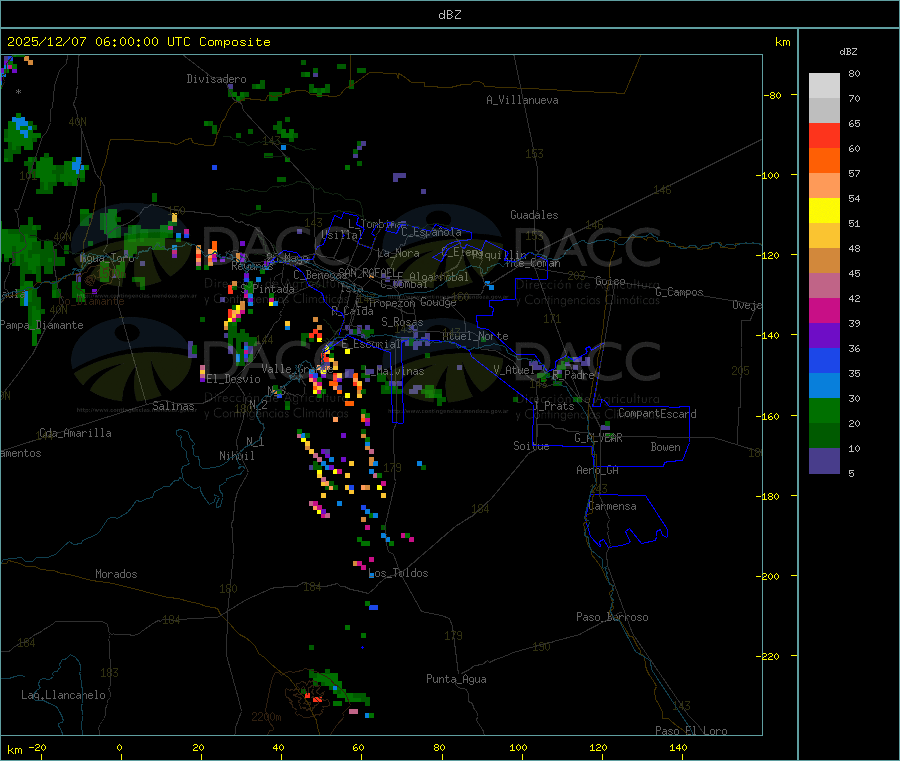The height and width of the screenshot is (761, 900).
Task: Select the slate 5-10 dBZ legend swatch
Action: pyautogui.click(x=824, y=461)
